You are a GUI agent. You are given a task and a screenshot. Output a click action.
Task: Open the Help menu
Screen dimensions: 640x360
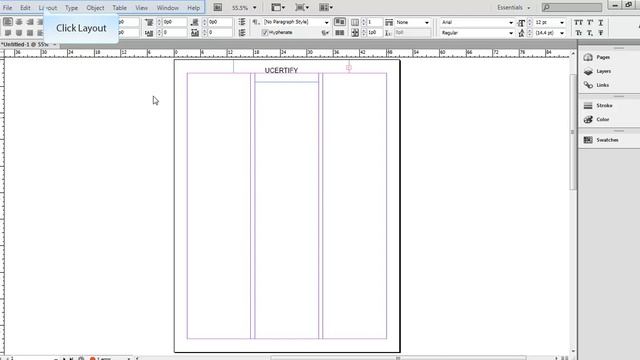[x=193, y=8]
